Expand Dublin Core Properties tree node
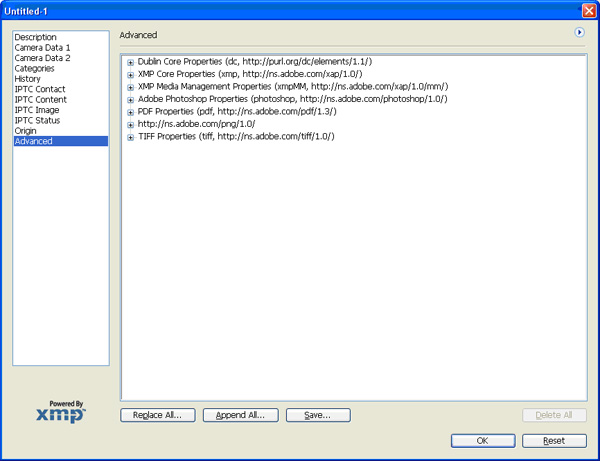Viewport: 600px width, 461px height. point(131,62)
